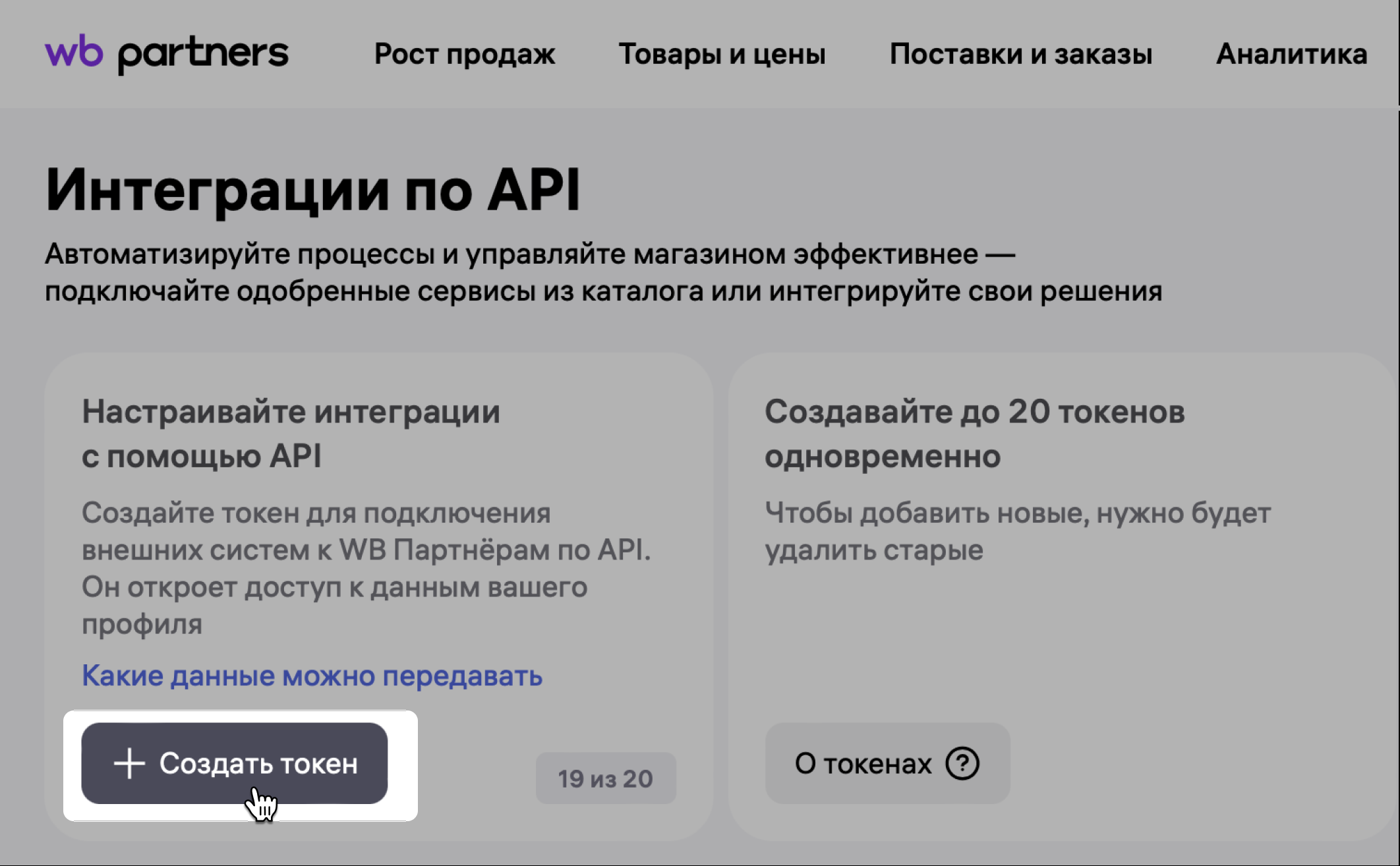Click the question mark circle icon
The width and height of the screenshot is (1400, 866).
click(x=962, y=763)
